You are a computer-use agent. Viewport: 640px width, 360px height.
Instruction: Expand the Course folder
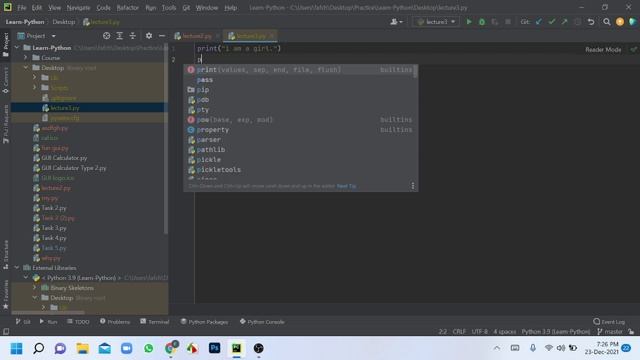pos(26,58)
